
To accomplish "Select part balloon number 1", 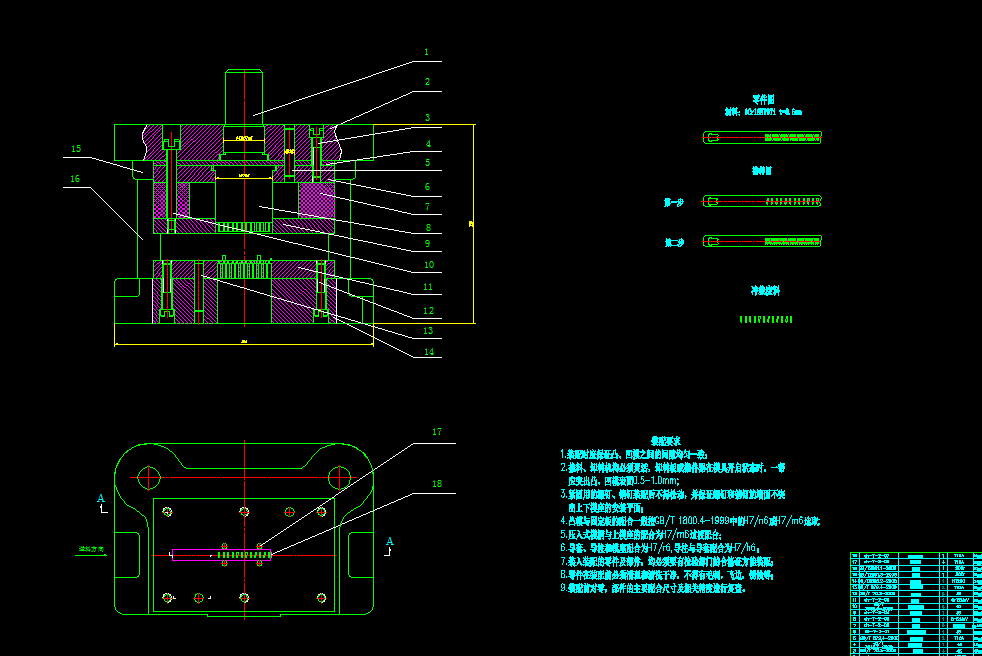I will [426, 52].
